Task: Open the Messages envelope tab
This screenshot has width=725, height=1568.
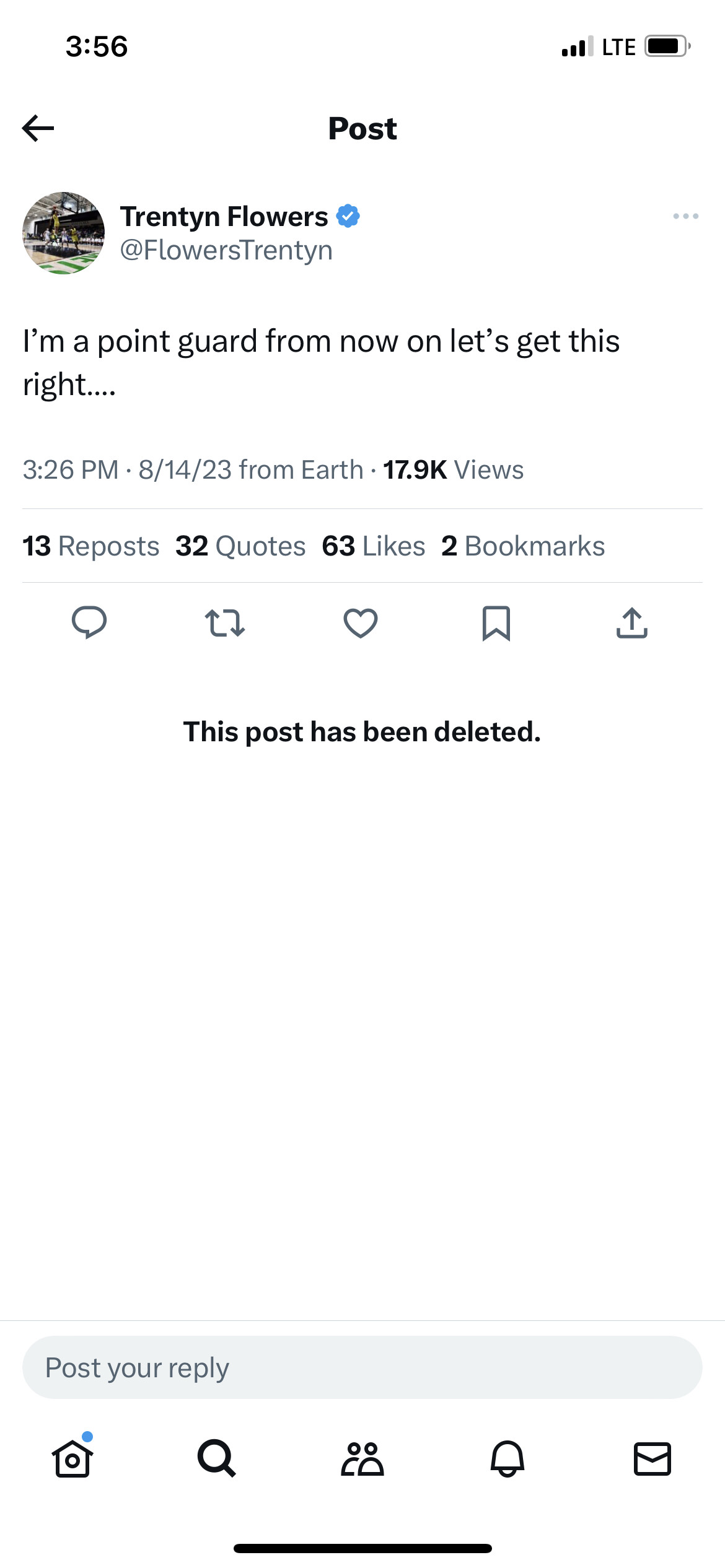Action: pyautogui.click(x=652, y=1458)
